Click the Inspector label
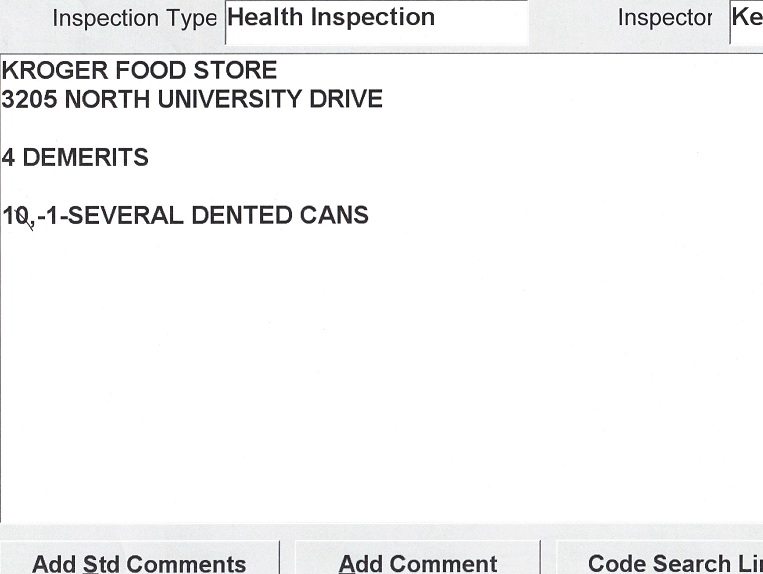763x574 pixels. 665,19
